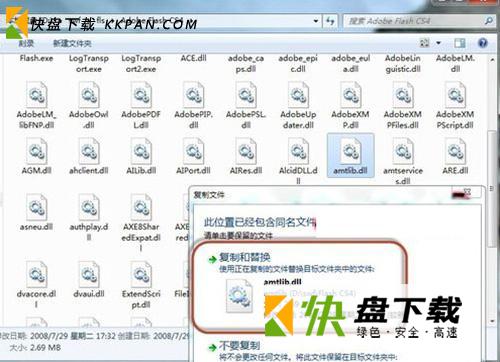Select the AdobeUpdater.dll file icon

(298, 95)
